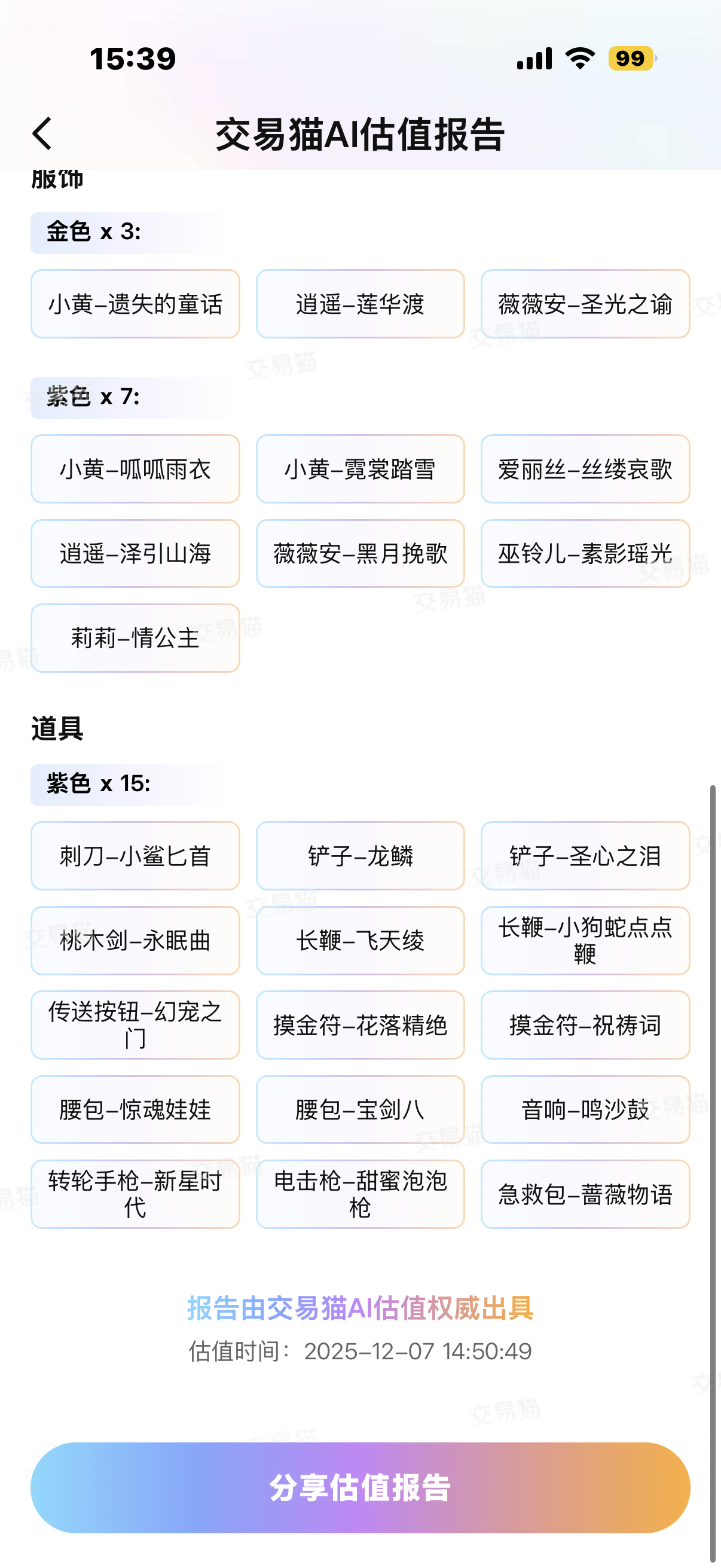Tap the battery indicator showing 99
Screen dimensions: 721x1568
click(x=631, y=59)
